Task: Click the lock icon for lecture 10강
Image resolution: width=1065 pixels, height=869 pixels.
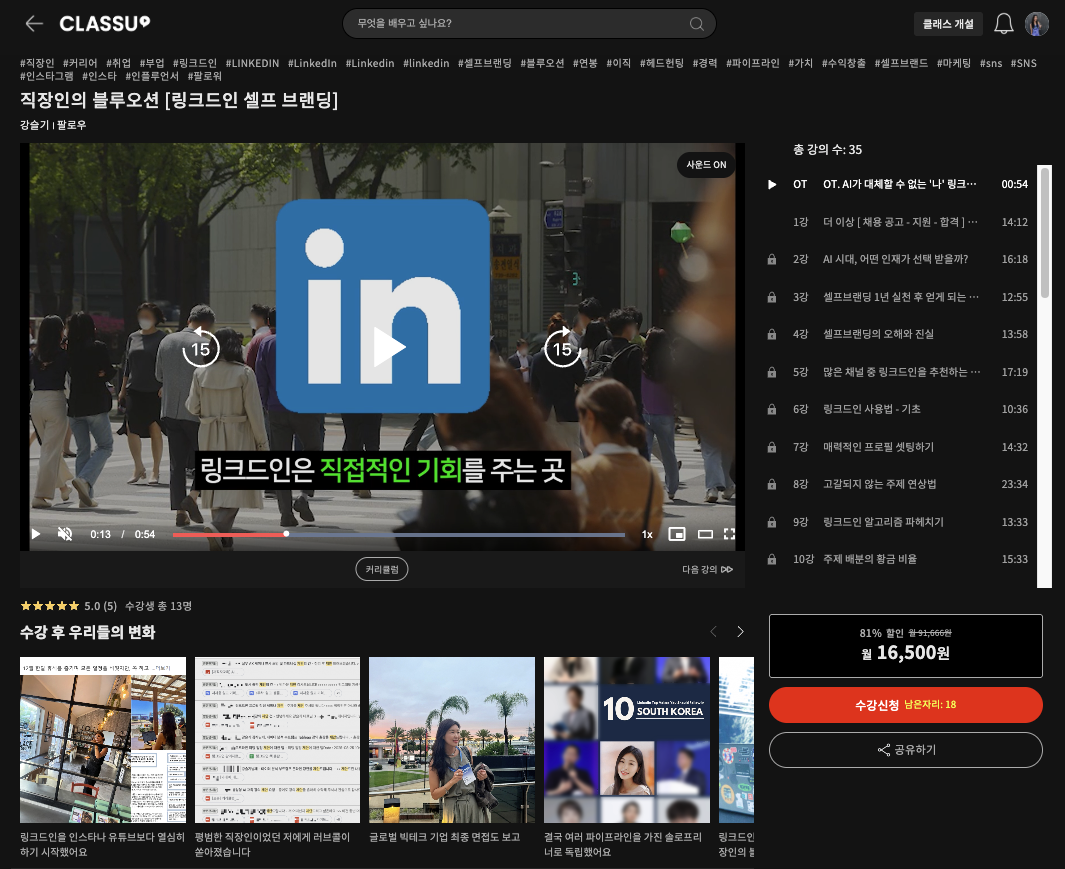Action: coord(772,560)
